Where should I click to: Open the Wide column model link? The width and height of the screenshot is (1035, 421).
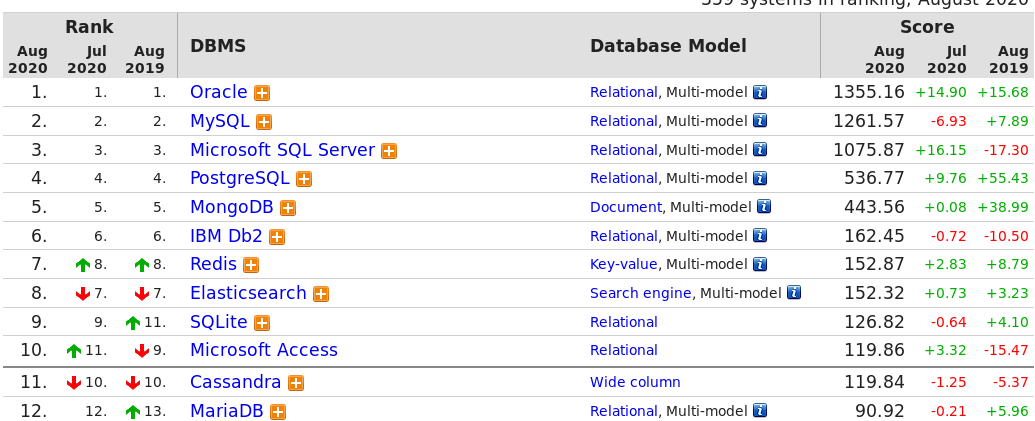635,382
